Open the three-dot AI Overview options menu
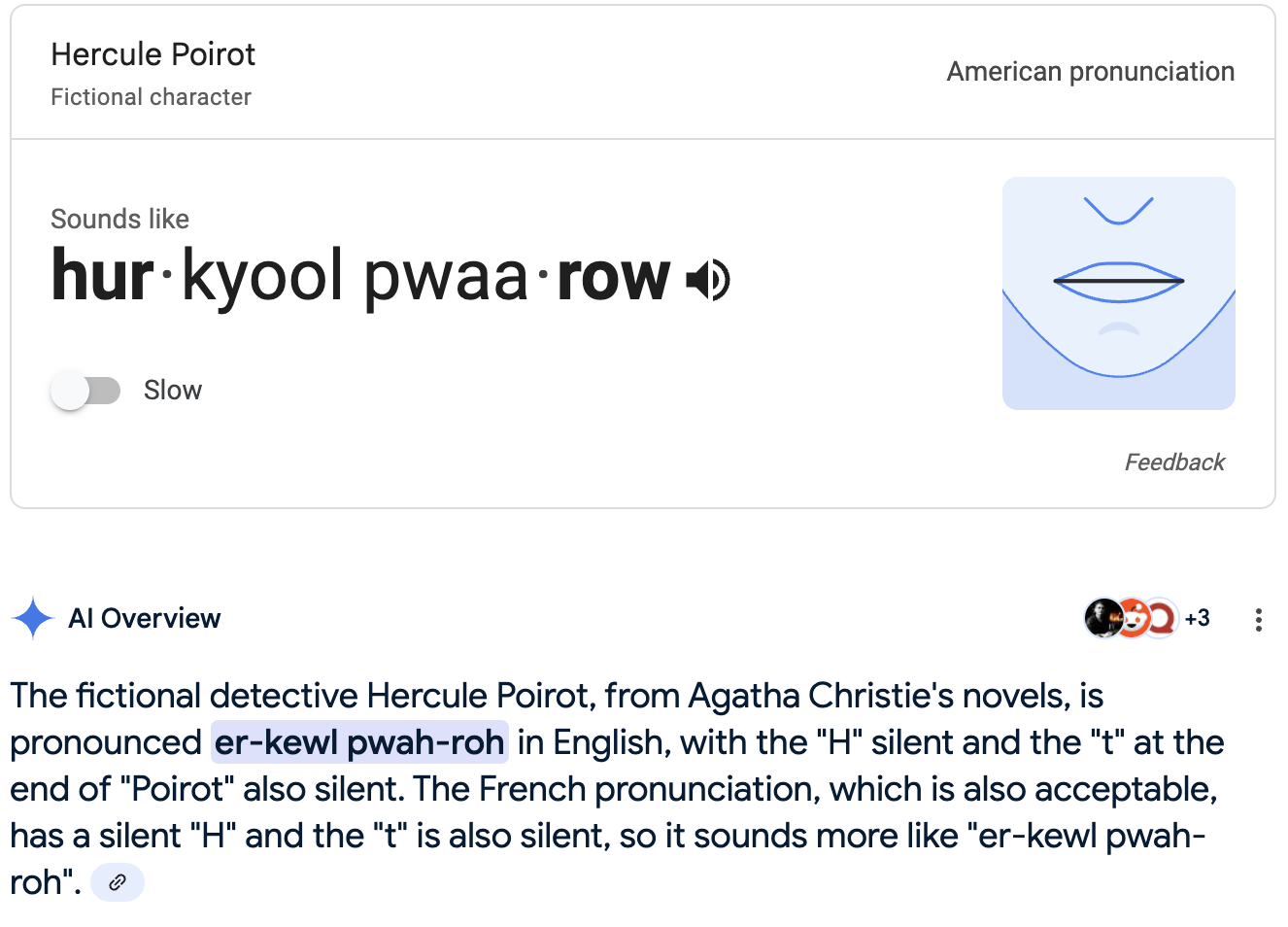This screenshot has height=927, width=1288. (x=1258, y=620)
